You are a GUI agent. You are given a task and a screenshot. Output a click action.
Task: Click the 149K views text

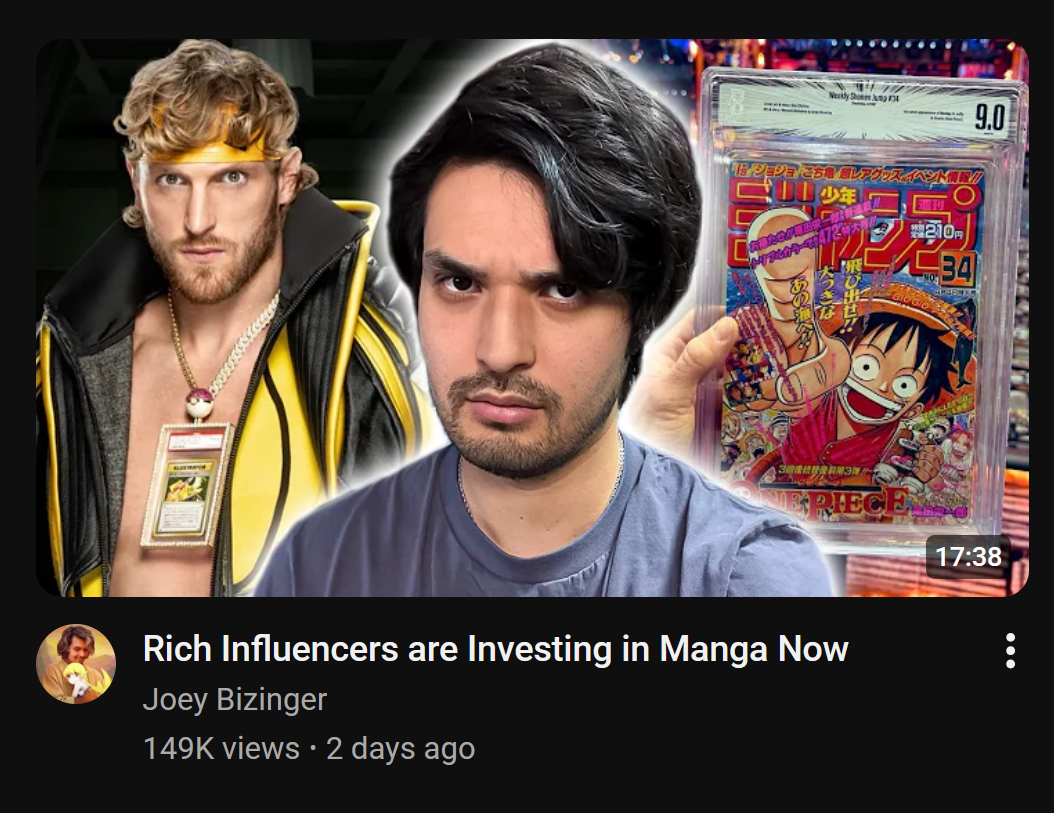(221, 748)
